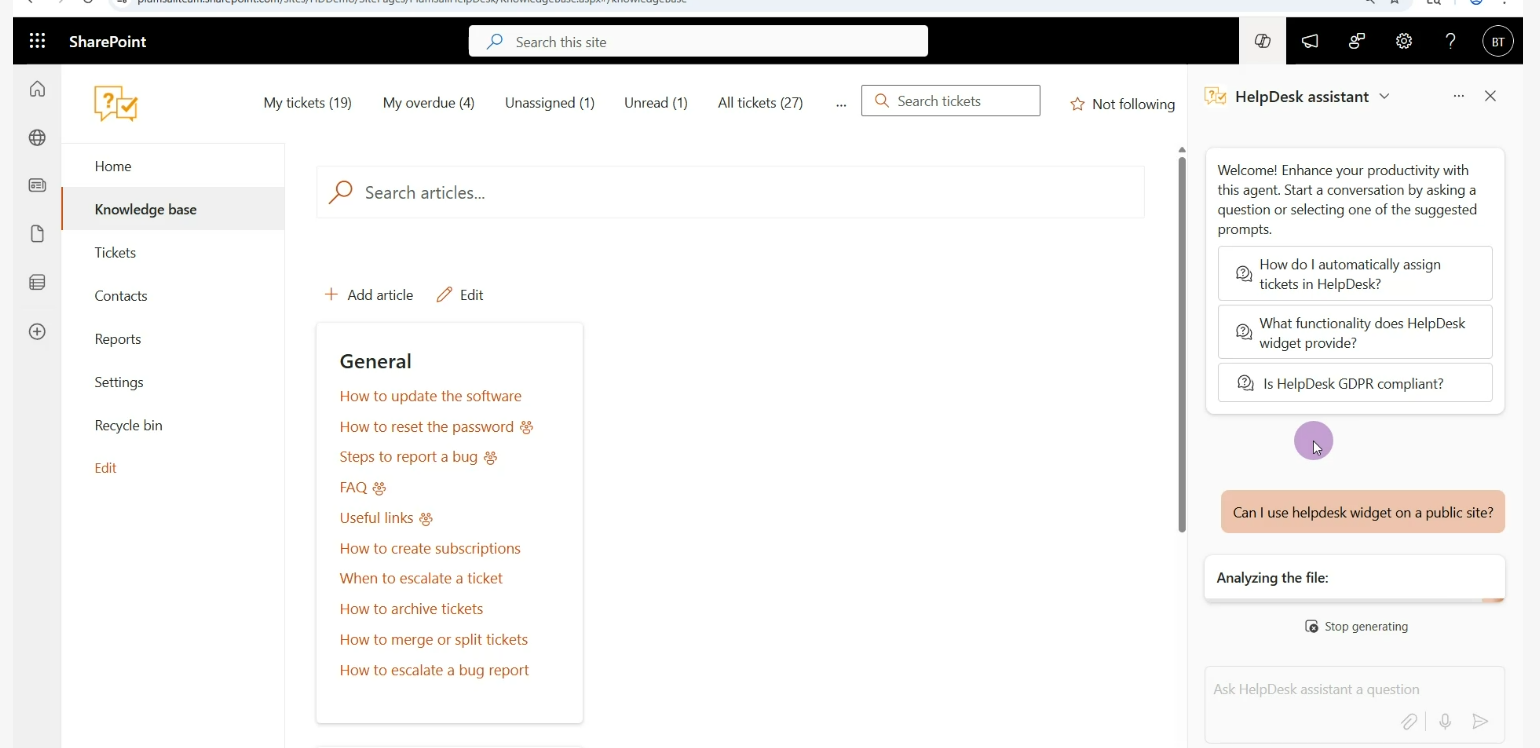
Task: Click the SharePoint title in the header
Action: click(x=108, y=41)
